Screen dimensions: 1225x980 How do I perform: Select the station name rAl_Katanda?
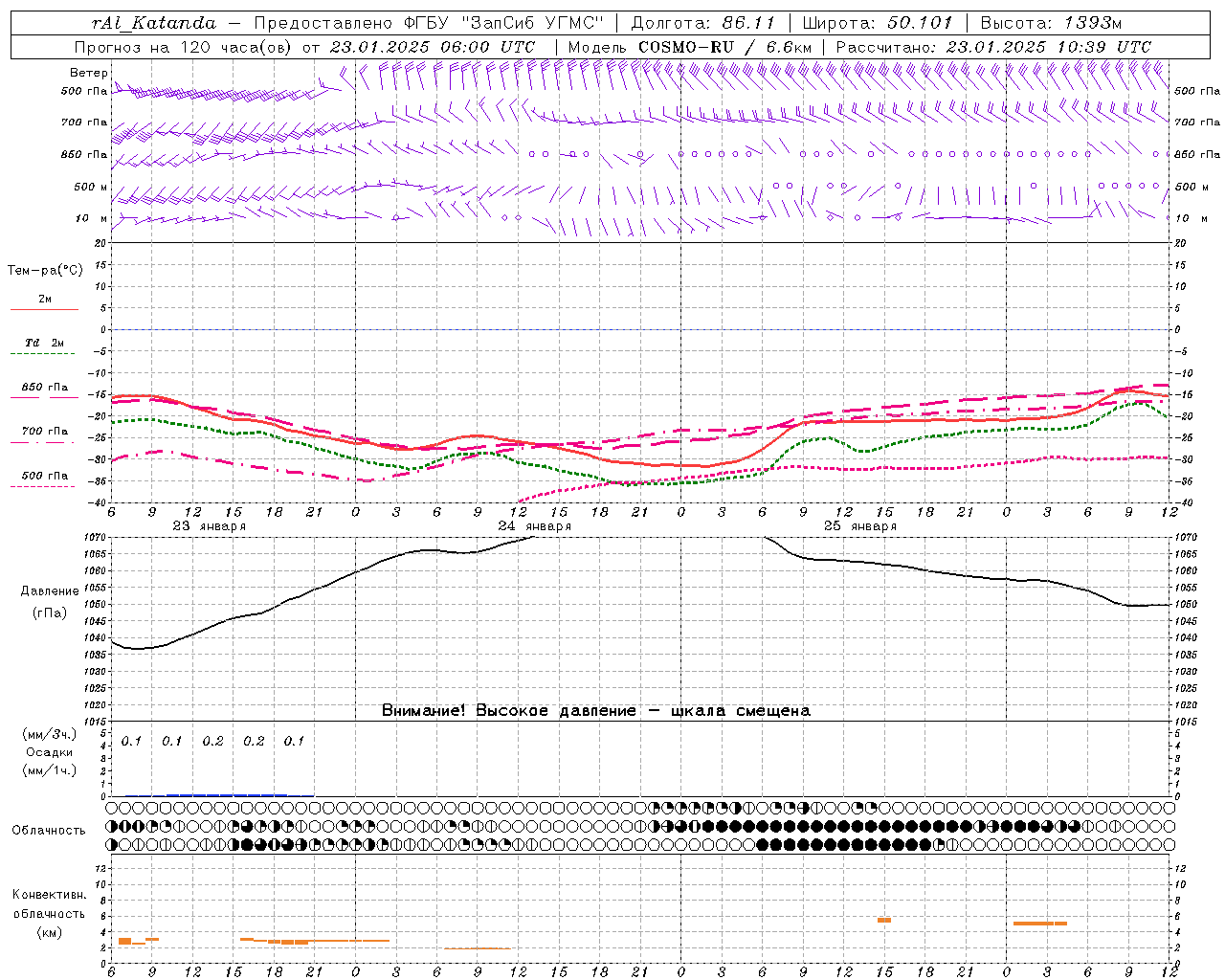[x=154, y=23]
